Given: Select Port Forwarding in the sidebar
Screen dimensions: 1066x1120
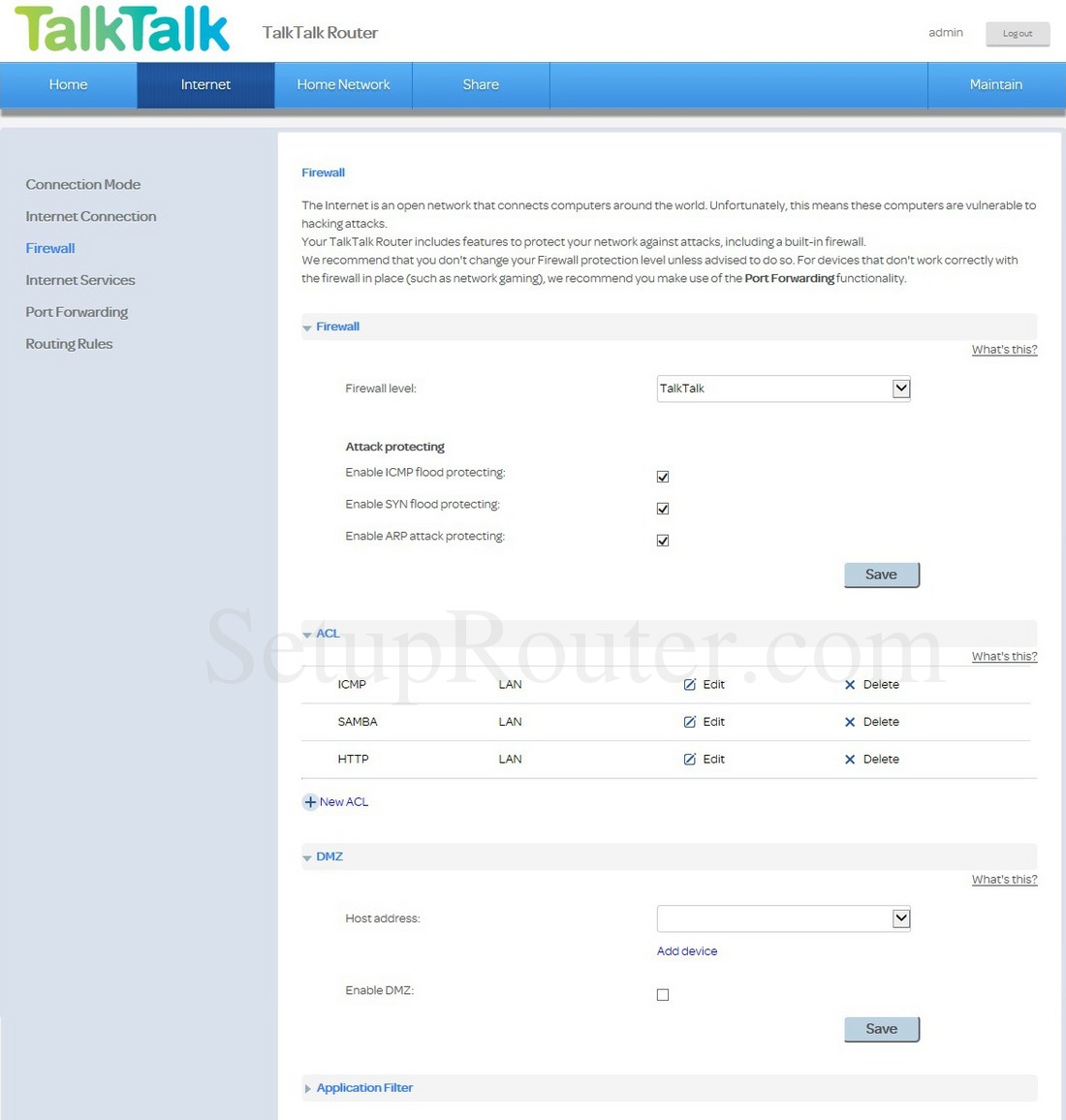Looking at the screenshot, I should [x=77, y=311].
